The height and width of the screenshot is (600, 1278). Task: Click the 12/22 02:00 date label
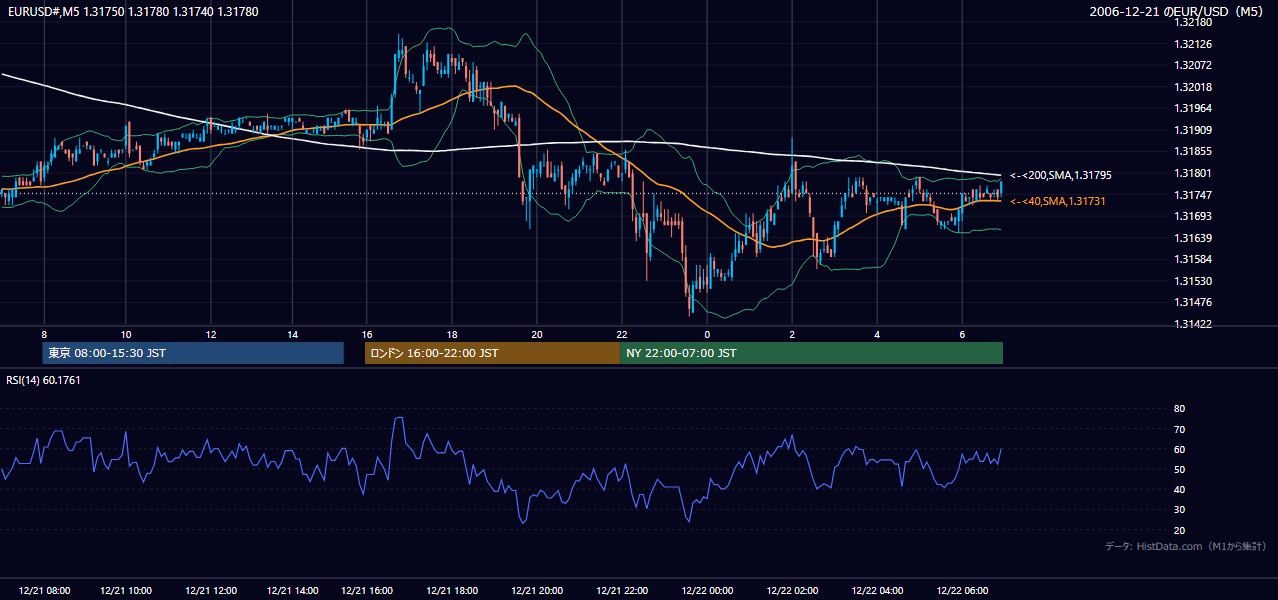coord(792,591)
